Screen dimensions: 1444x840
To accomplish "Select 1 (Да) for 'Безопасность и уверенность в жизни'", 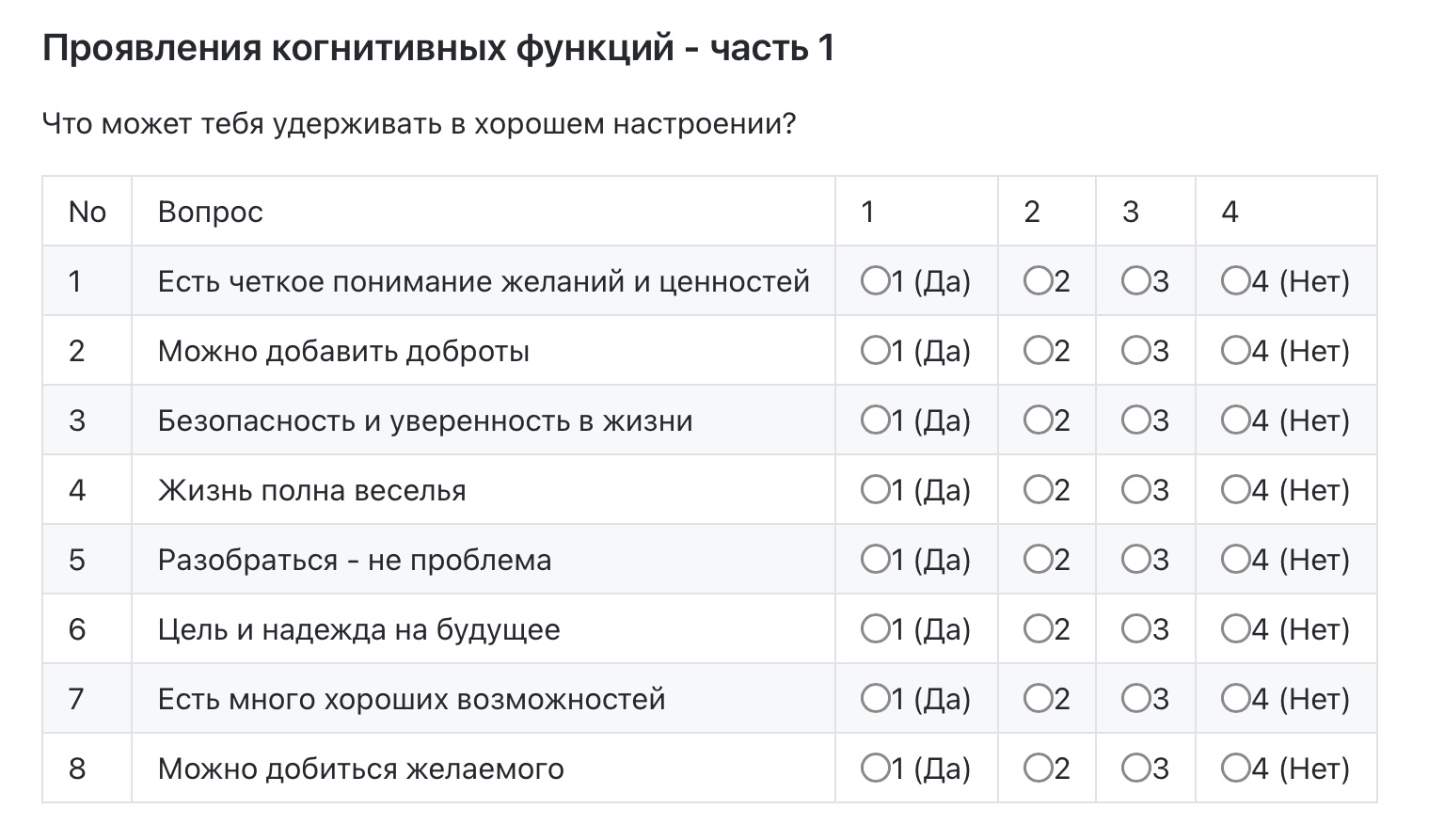I will tap(875, 420).
